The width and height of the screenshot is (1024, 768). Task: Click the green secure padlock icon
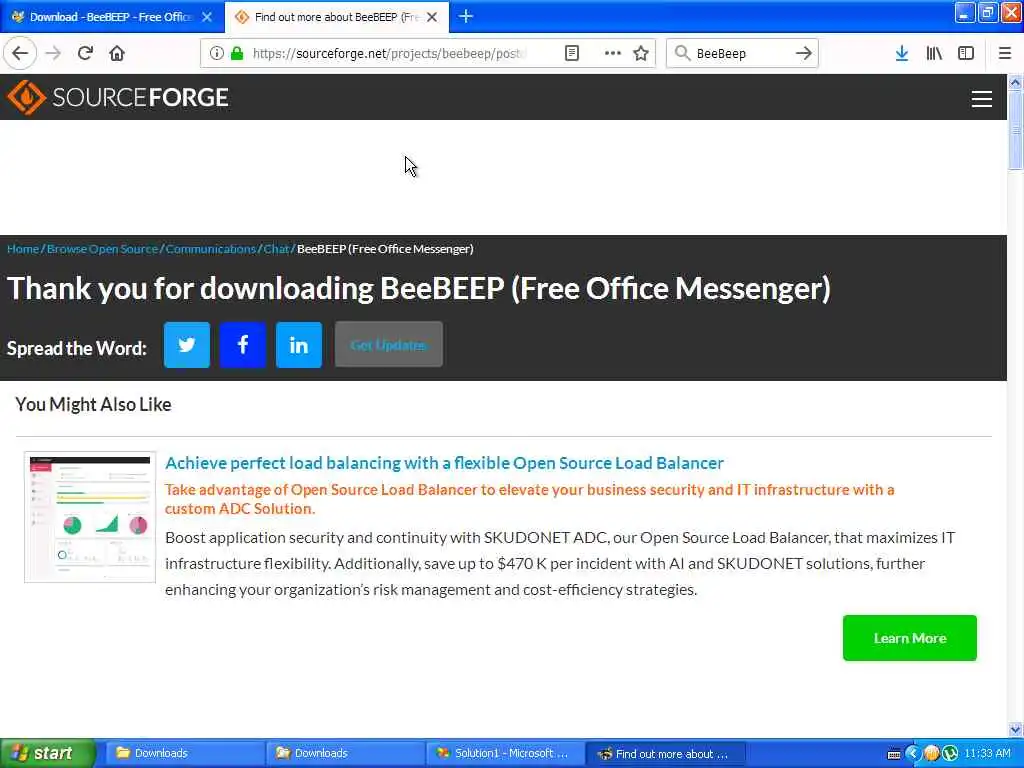237,53
